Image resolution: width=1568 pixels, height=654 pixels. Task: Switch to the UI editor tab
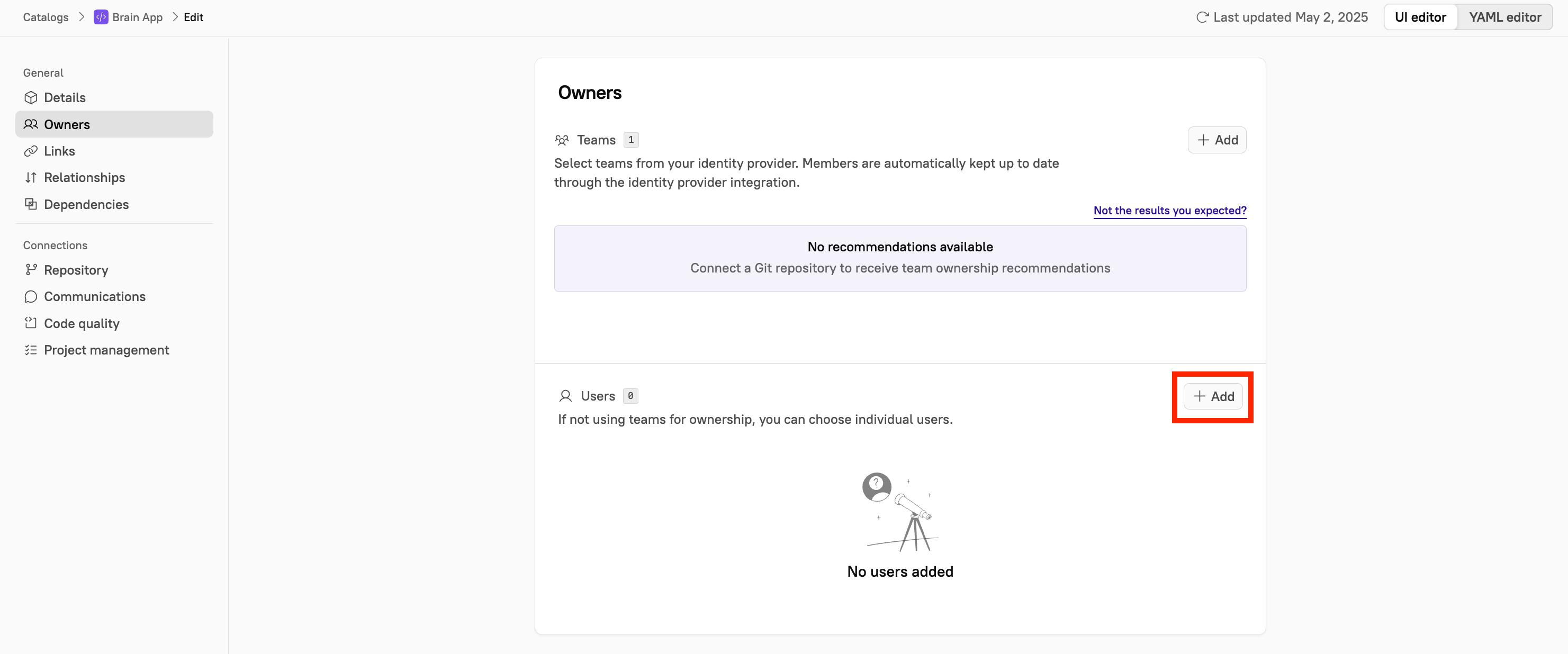tap(1420, 17)
